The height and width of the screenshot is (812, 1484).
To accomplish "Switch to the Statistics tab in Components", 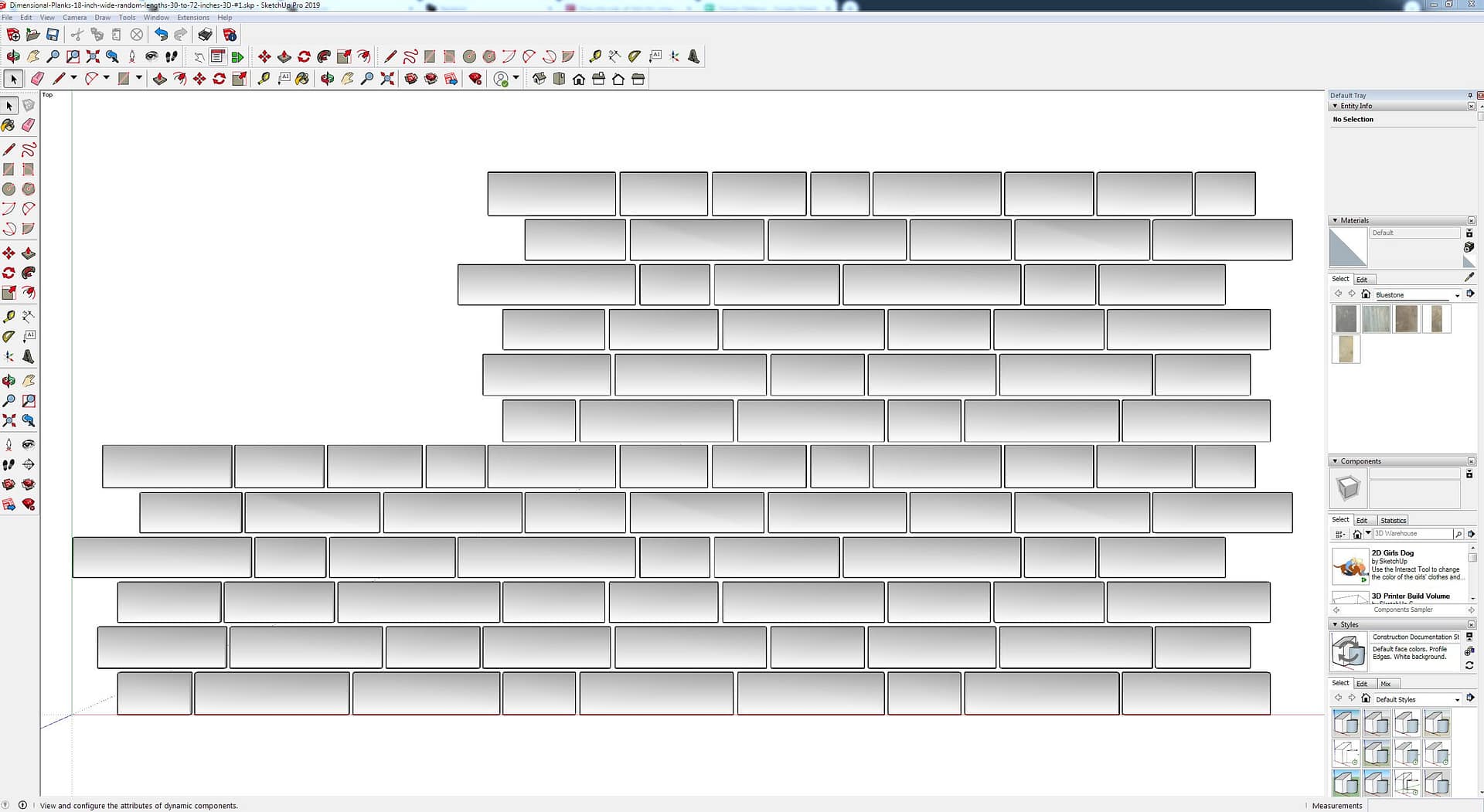I will (x=1393, y=521).
